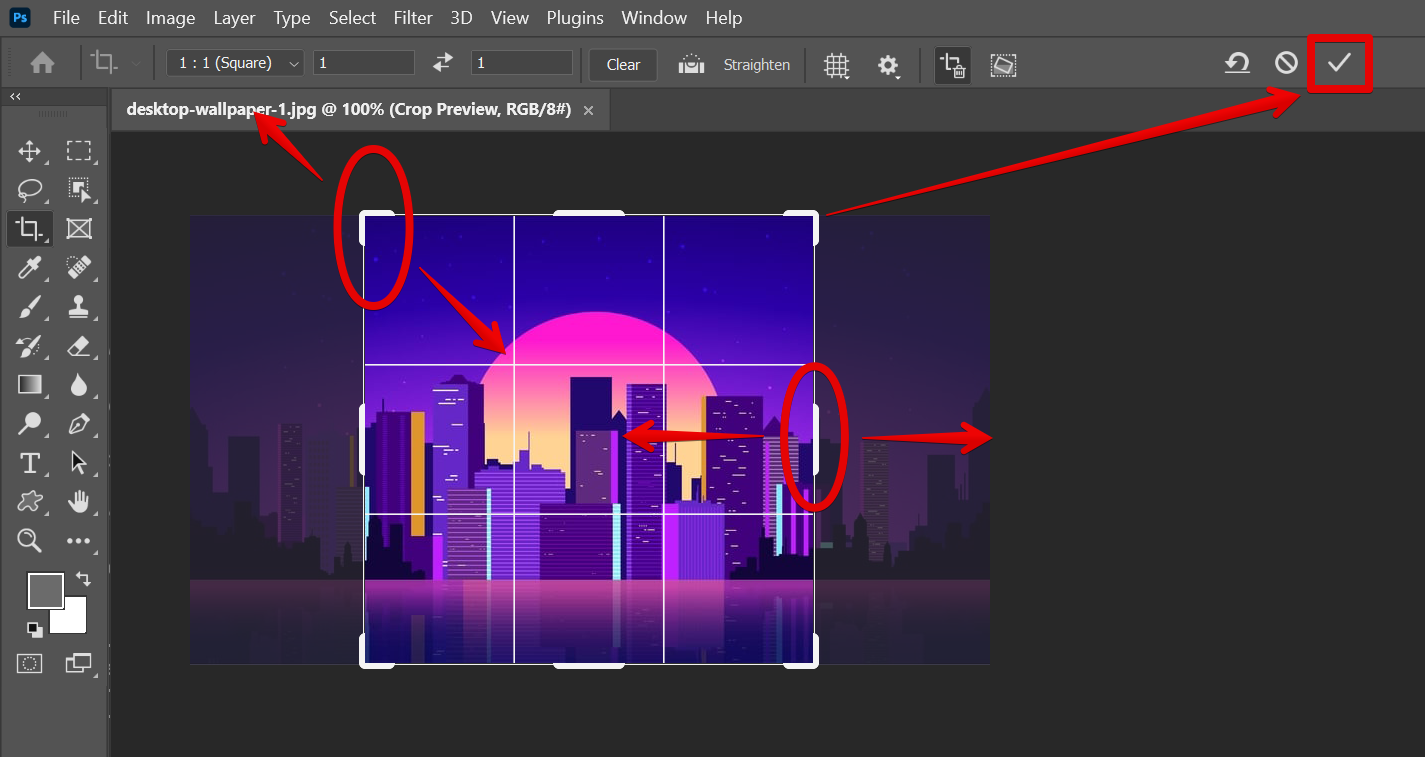The height and width of the screenshot is (757, 1425).
Task: Open crop overlay grid options
Action: pos(836,65)
